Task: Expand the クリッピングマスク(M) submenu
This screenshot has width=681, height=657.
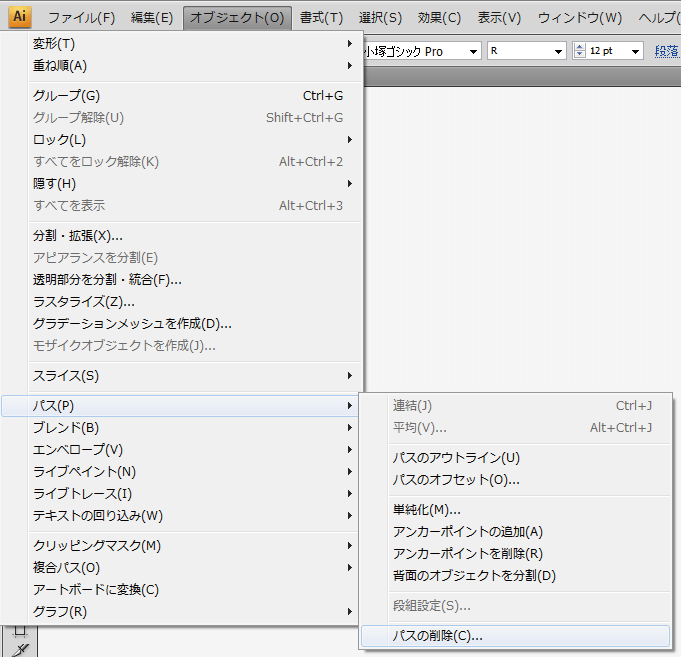Action: 97,546
